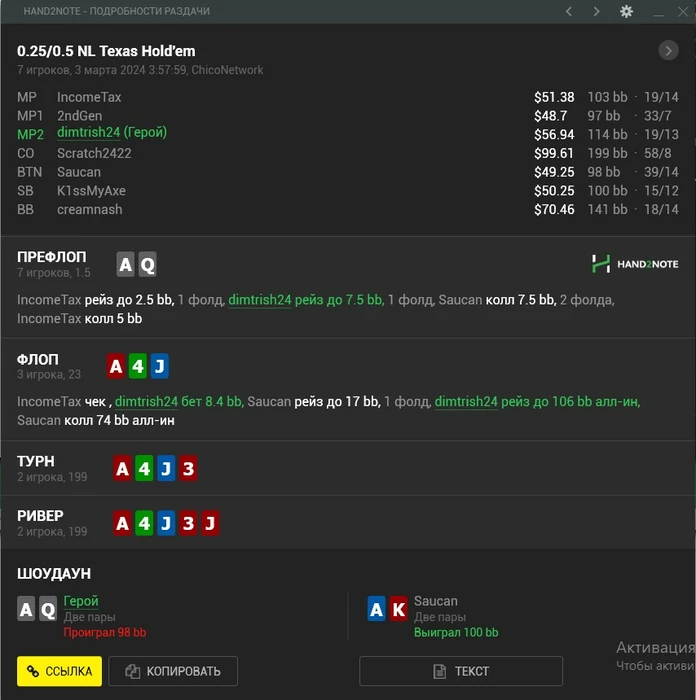Viewport: 696px width, 700px height.
Task: Click Saucan's blue A showdown card
Action: (x=376, y=609)
